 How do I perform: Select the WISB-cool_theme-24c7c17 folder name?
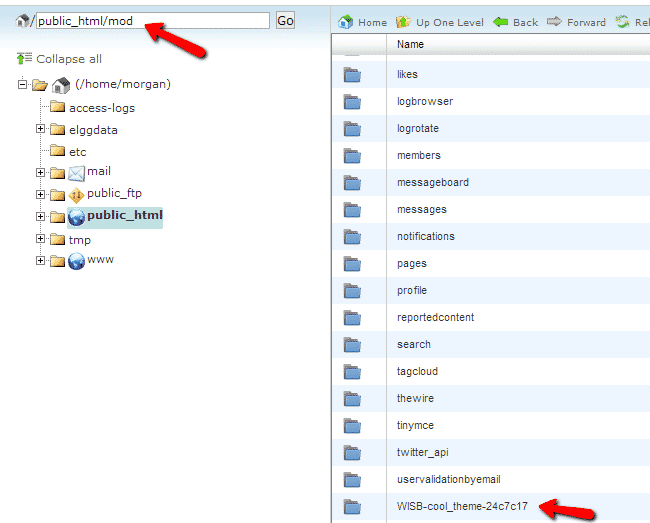click(x=462, y=506)
